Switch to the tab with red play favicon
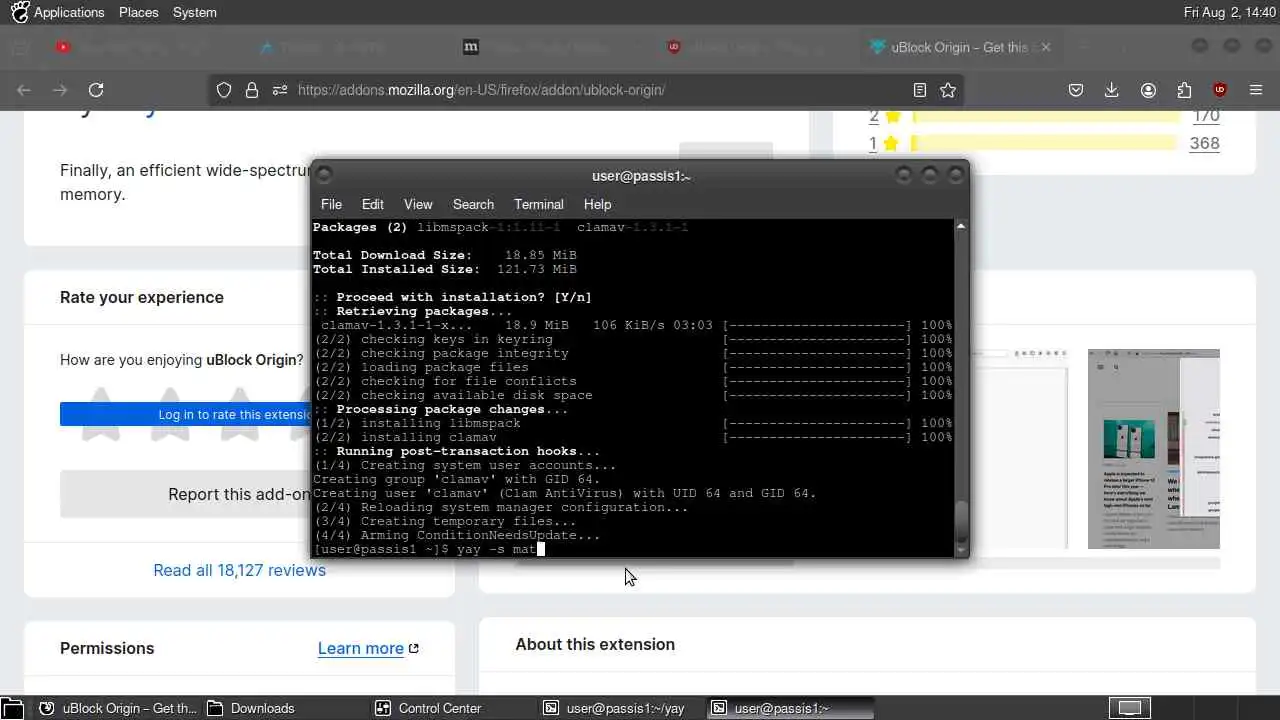The image size is (1280, 720). pyautogui.click(x=63, y=47)
